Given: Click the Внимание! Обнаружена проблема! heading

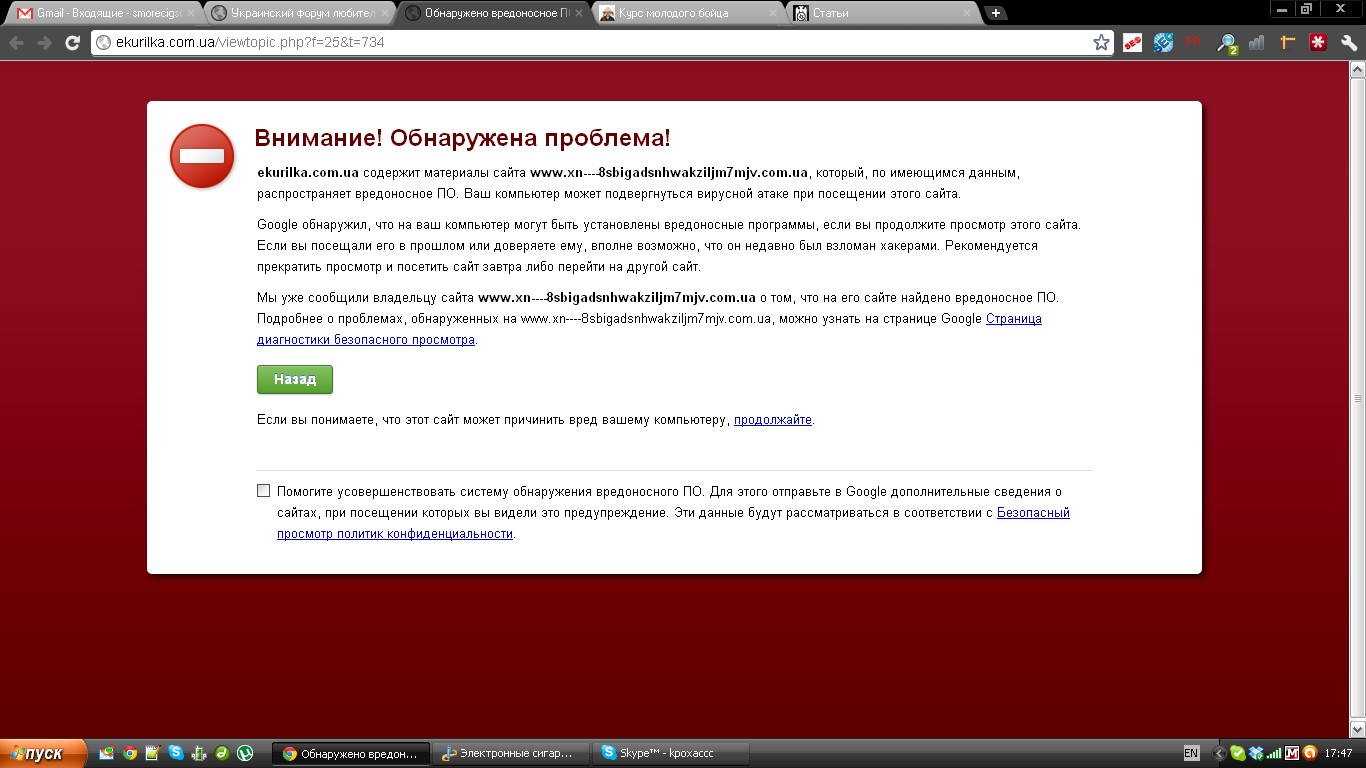Looking at the screenshot, I should pos(462,138).
